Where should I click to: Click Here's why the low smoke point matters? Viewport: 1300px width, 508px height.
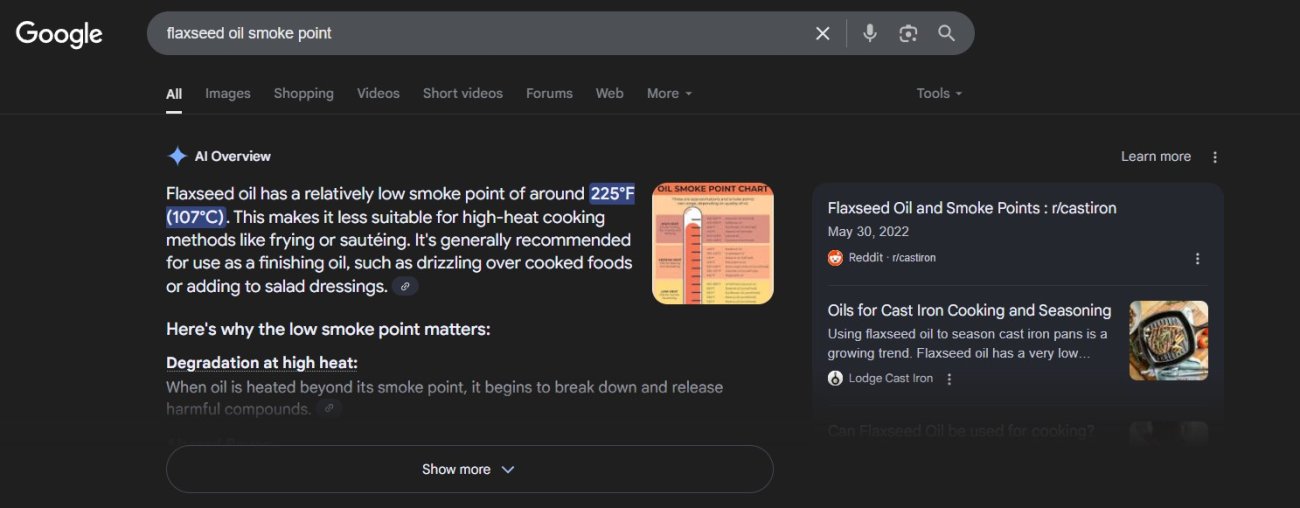(328, 329)
